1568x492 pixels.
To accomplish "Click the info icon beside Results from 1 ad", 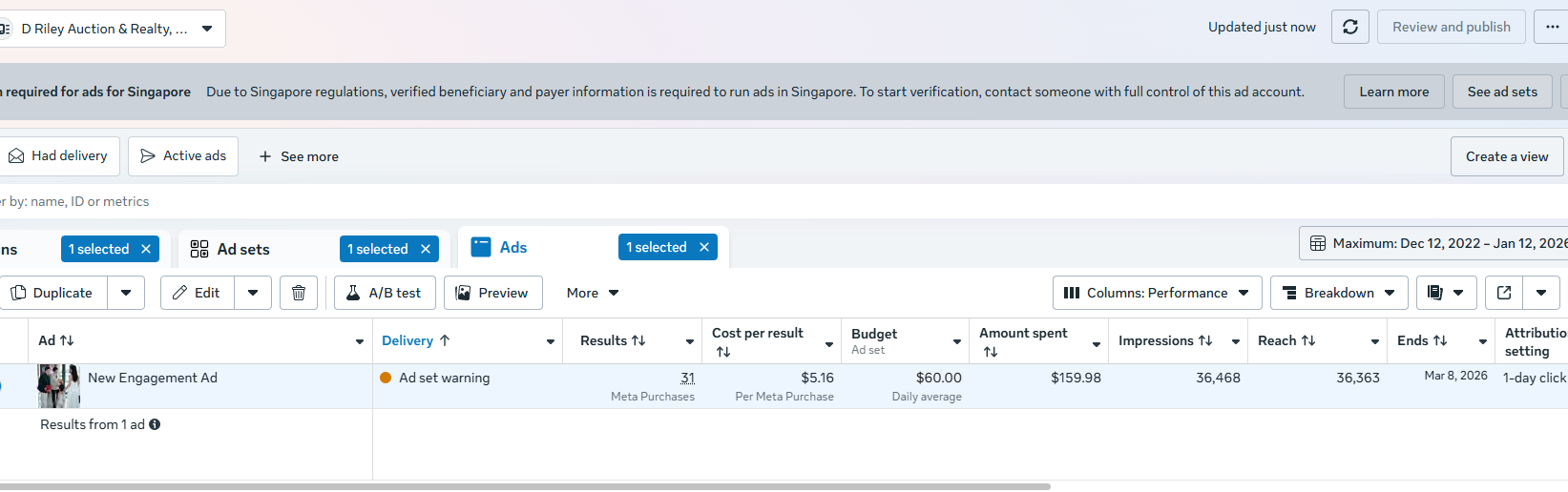I will pos(155,424).
